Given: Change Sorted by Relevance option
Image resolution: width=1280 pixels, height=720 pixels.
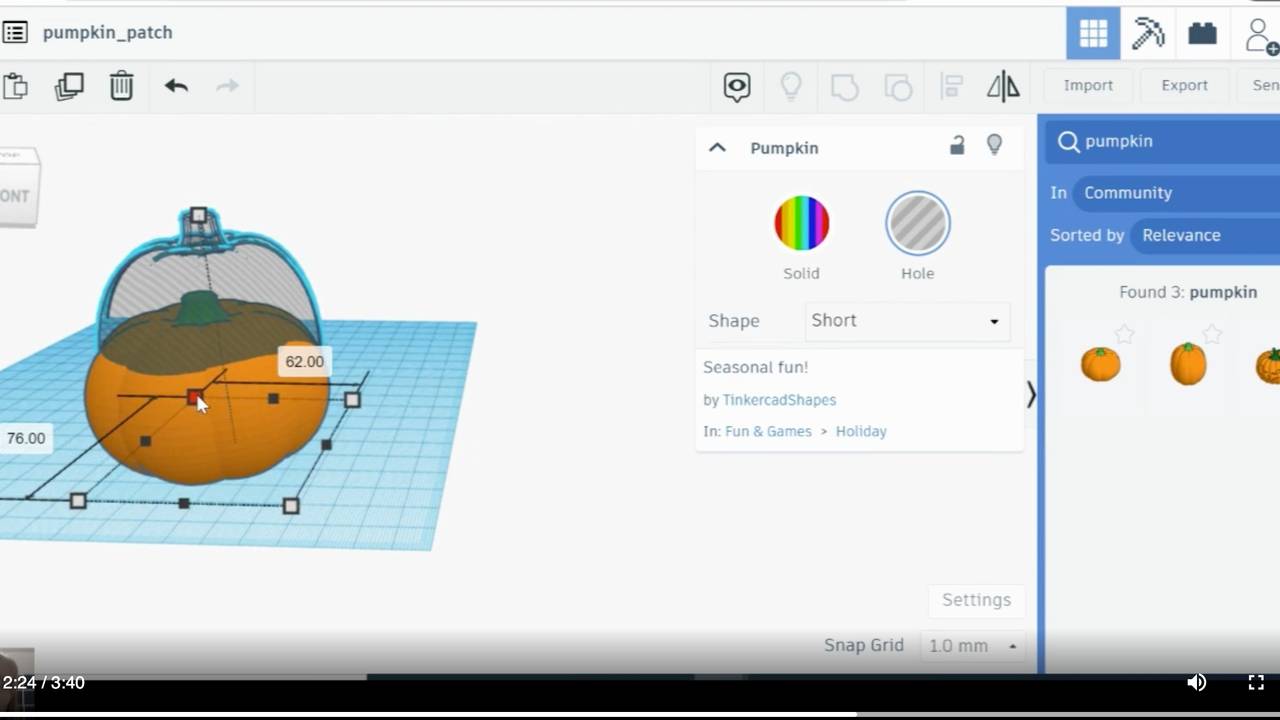Looking at the screenshot, I should point(1181,235).
